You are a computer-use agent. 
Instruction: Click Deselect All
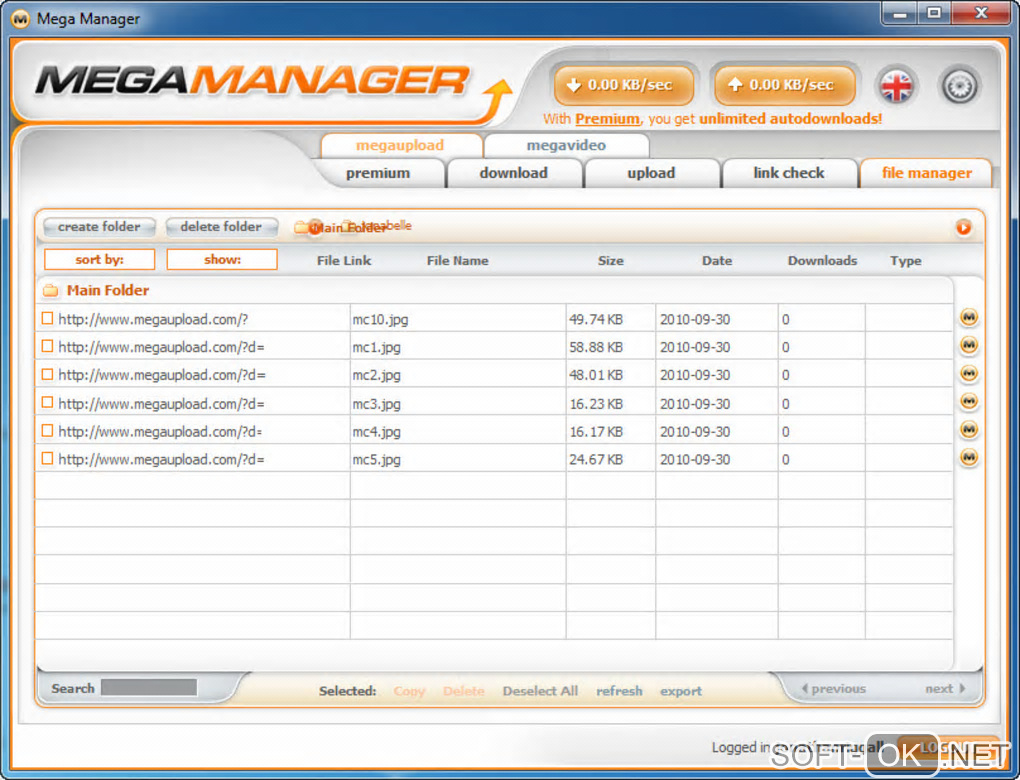(x=540, y=691)
